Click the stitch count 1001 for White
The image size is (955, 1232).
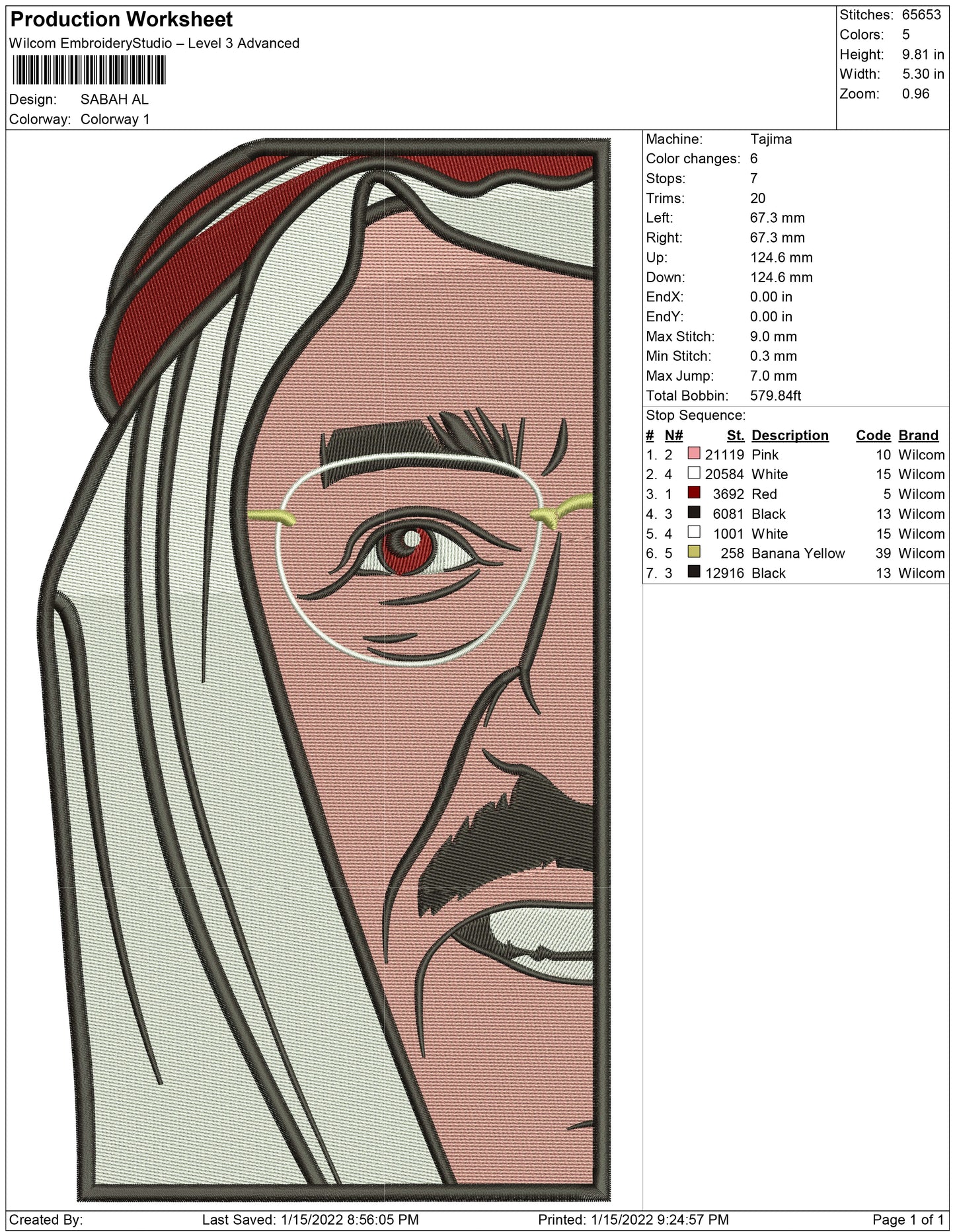[x=728, y=534]
